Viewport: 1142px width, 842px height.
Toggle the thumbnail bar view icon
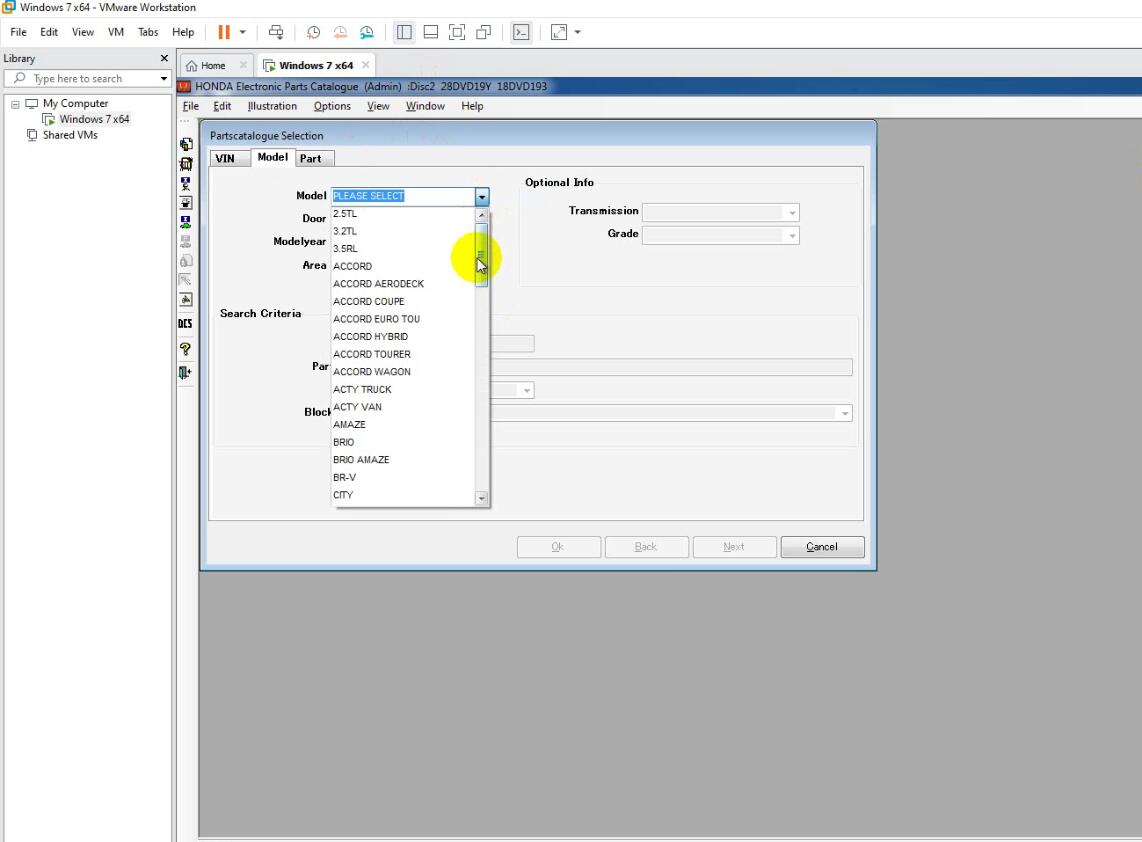click(x=430, y=32)
